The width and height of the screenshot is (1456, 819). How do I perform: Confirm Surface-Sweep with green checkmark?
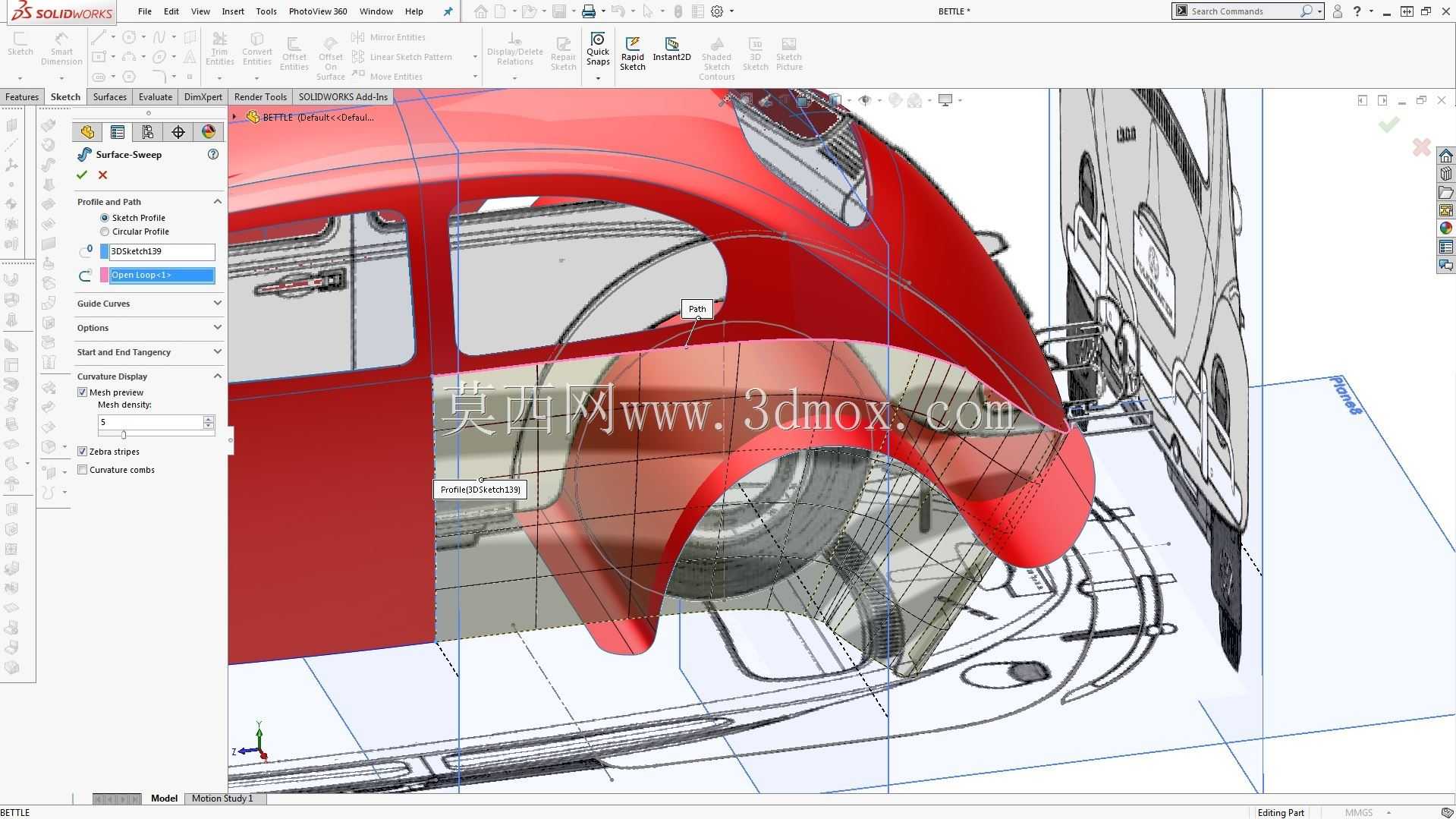(82, 175)
